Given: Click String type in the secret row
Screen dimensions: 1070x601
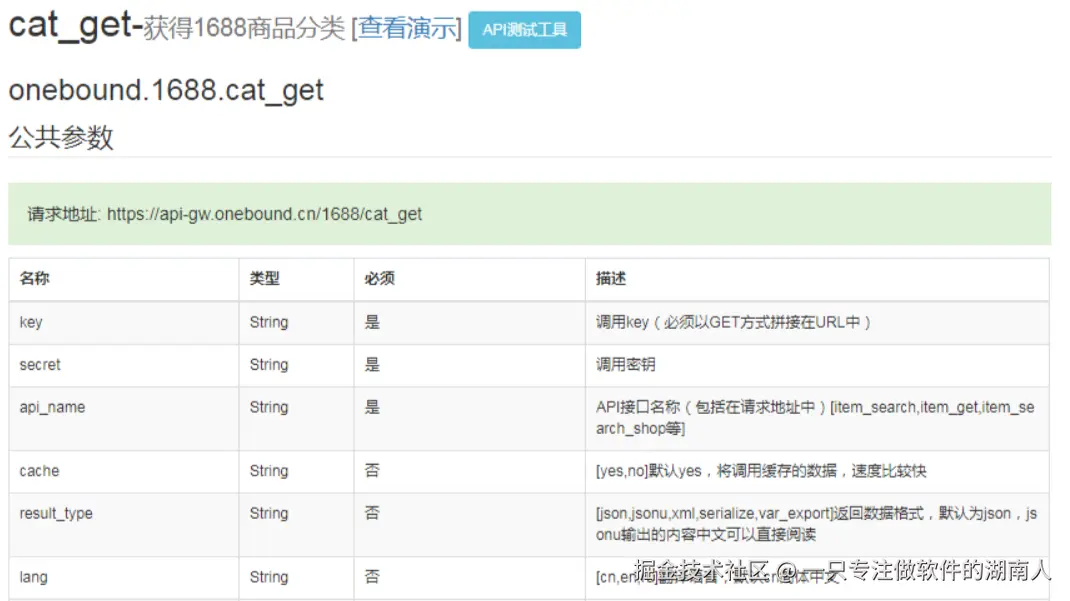Looking at the screenshot, I should (x=269, y=365).
